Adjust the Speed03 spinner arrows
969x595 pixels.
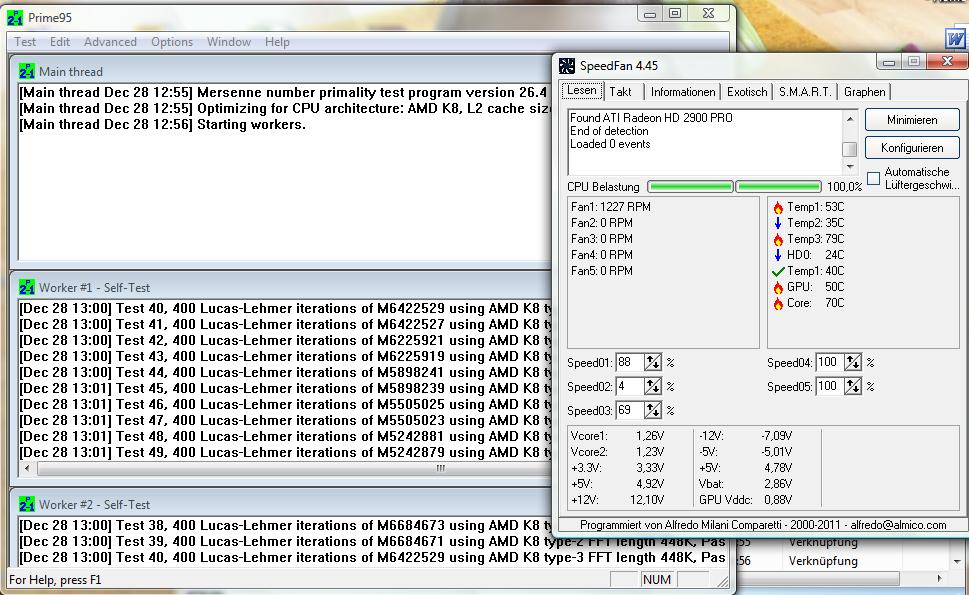653,410
